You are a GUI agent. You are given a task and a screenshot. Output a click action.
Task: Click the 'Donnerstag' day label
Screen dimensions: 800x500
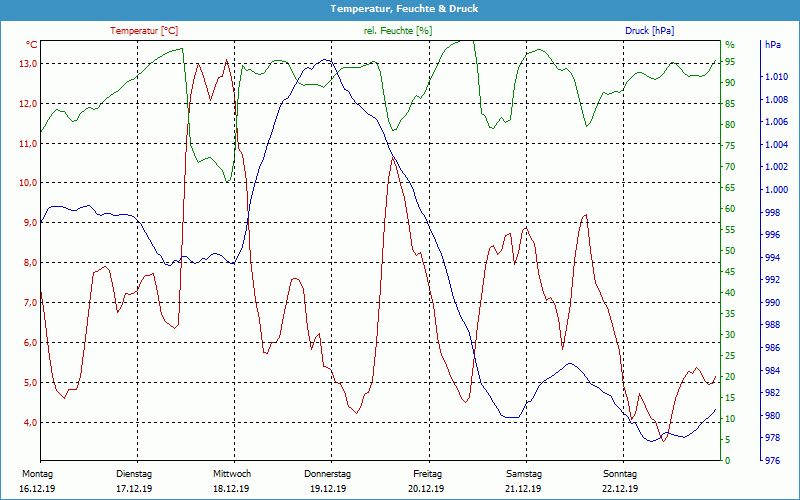pyautogui.click(x=328, y=474)
